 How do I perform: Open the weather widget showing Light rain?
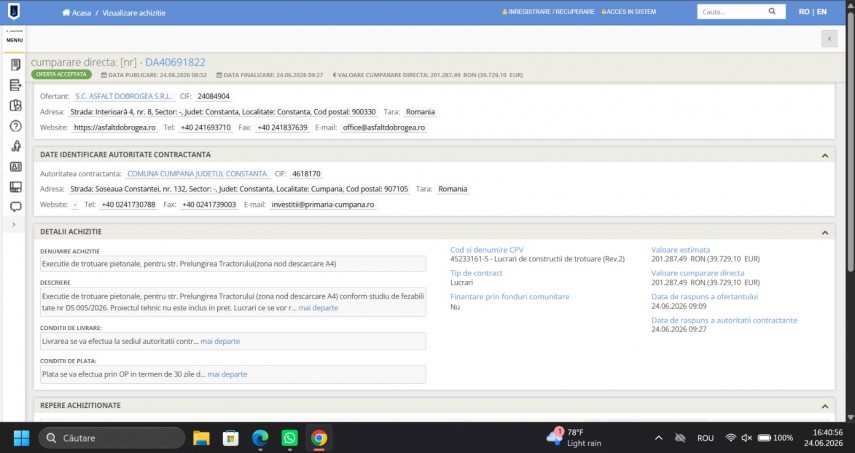[574, 438]
